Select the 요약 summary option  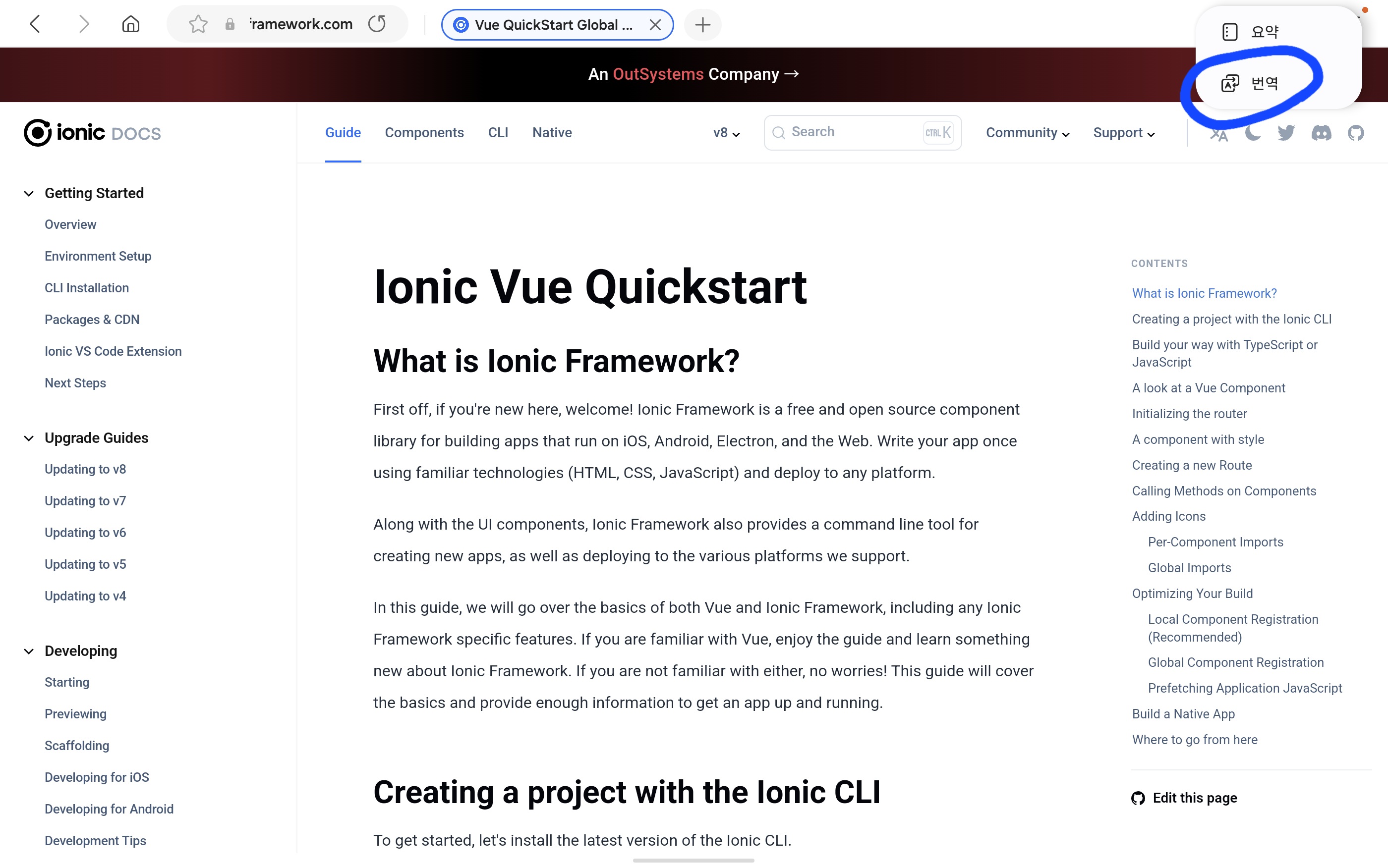1250,32
